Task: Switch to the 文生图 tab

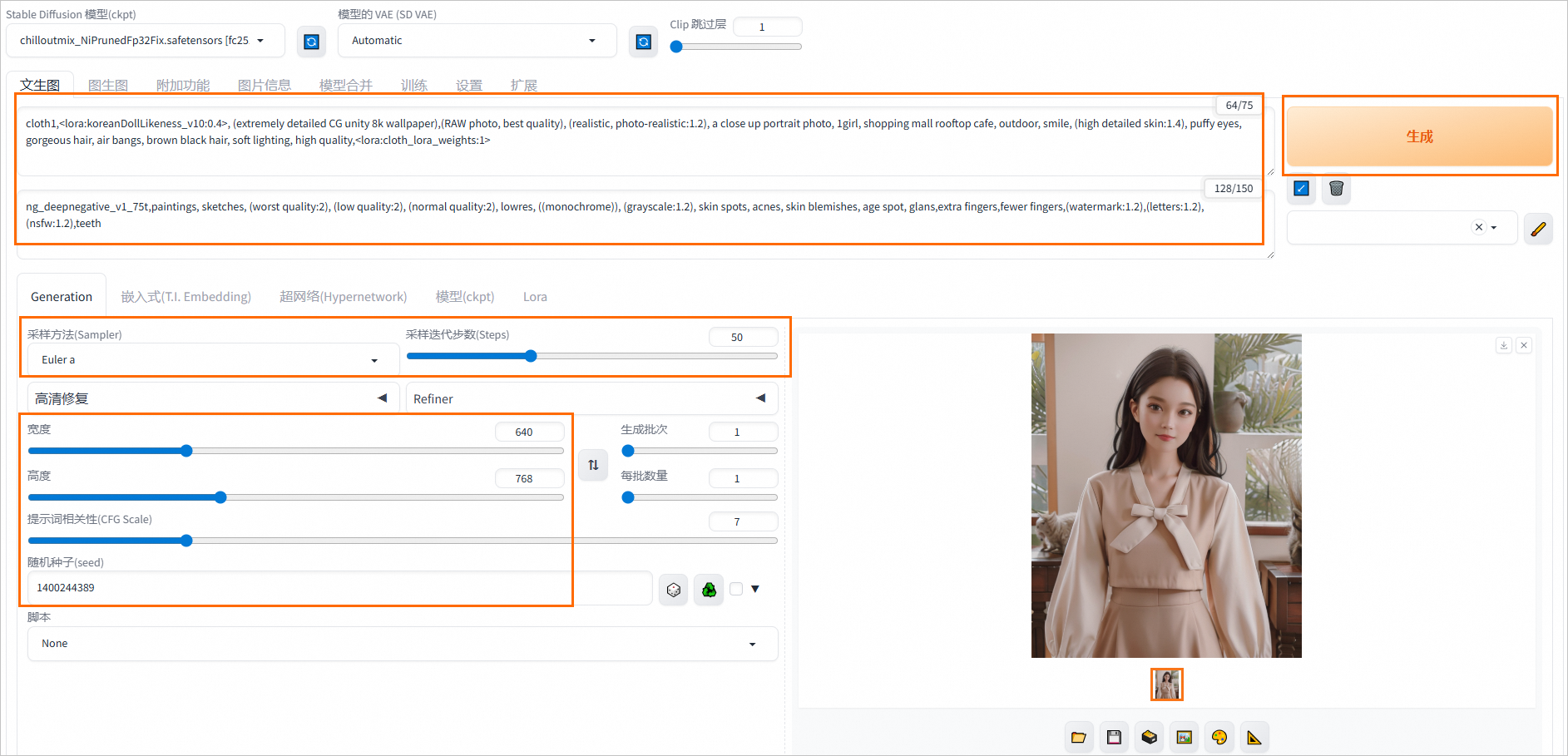Action: (40, 85)
